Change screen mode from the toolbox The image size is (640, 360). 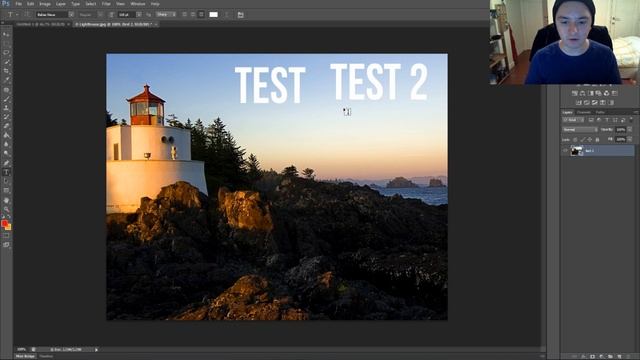[6, 245]
